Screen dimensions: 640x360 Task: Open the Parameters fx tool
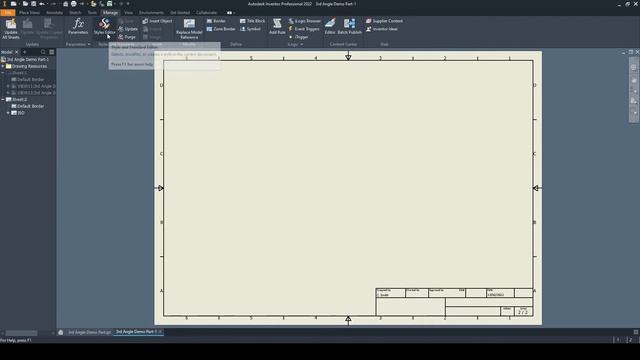tap(78, 27)
